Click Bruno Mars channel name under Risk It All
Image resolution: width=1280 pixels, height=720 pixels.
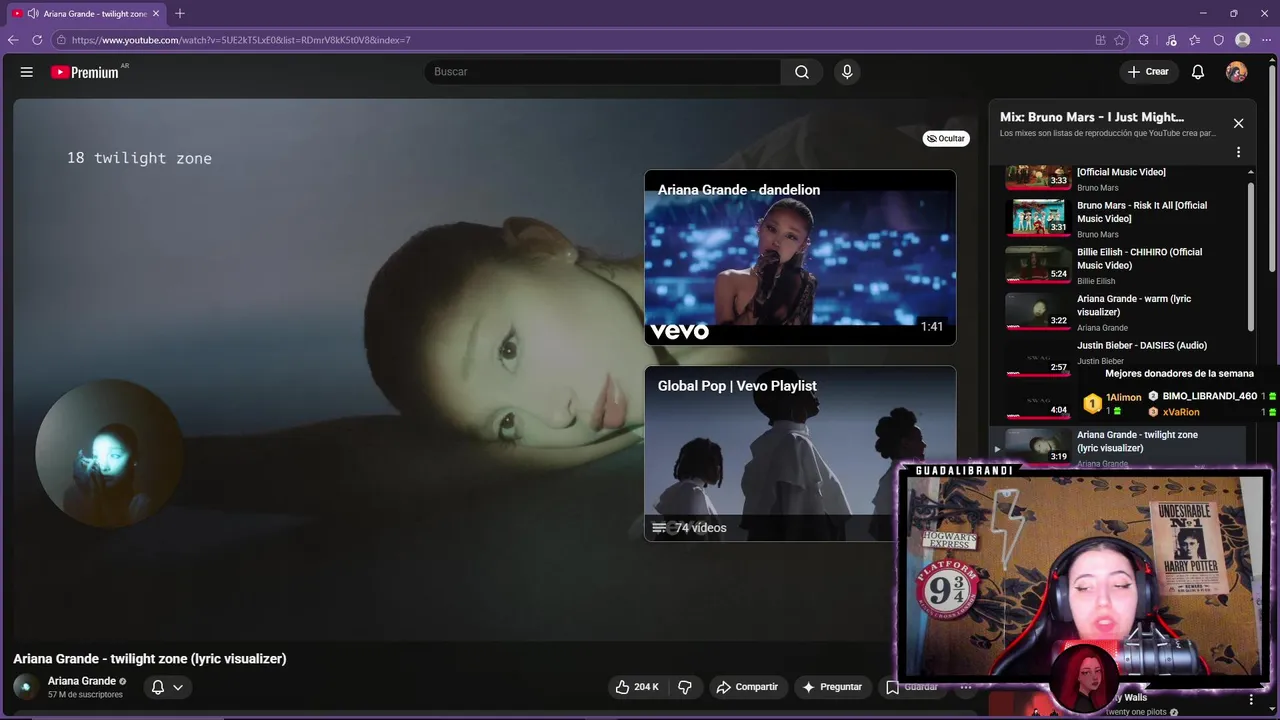[x=1098, y=235]
